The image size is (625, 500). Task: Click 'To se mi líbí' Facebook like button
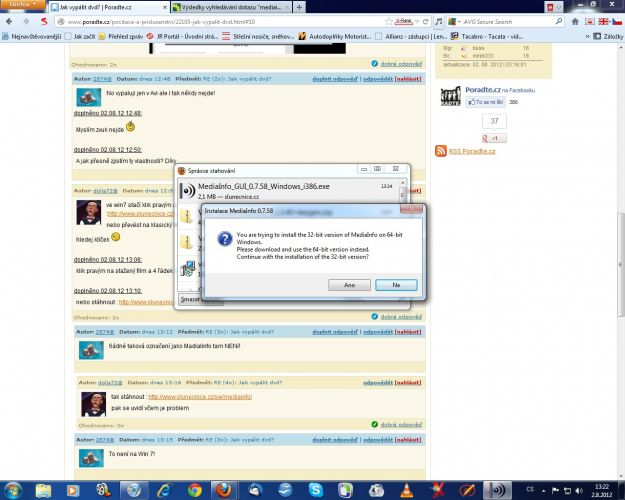[485, 102]
